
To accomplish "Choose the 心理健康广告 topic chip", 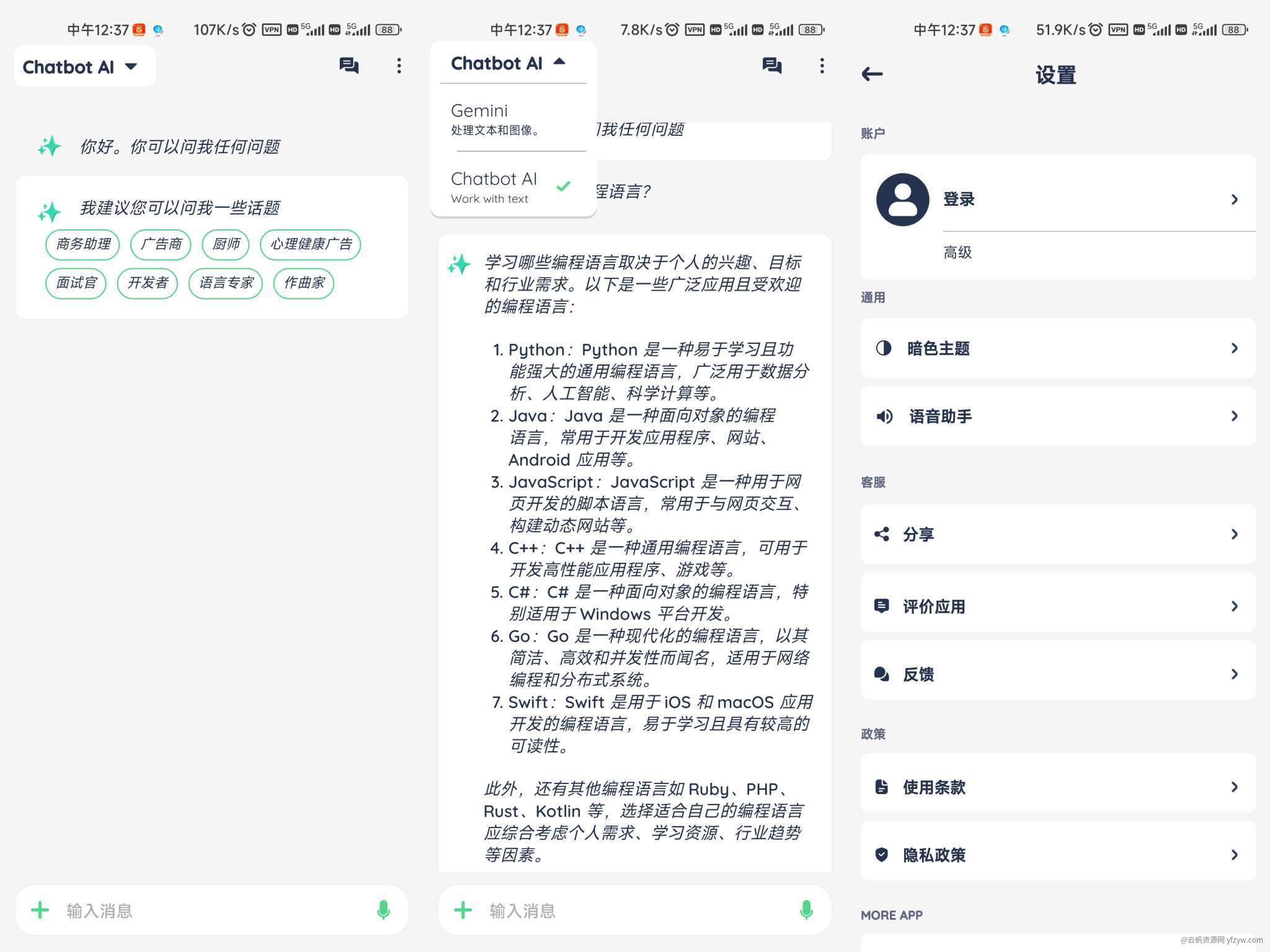I will tap(311, 244).
